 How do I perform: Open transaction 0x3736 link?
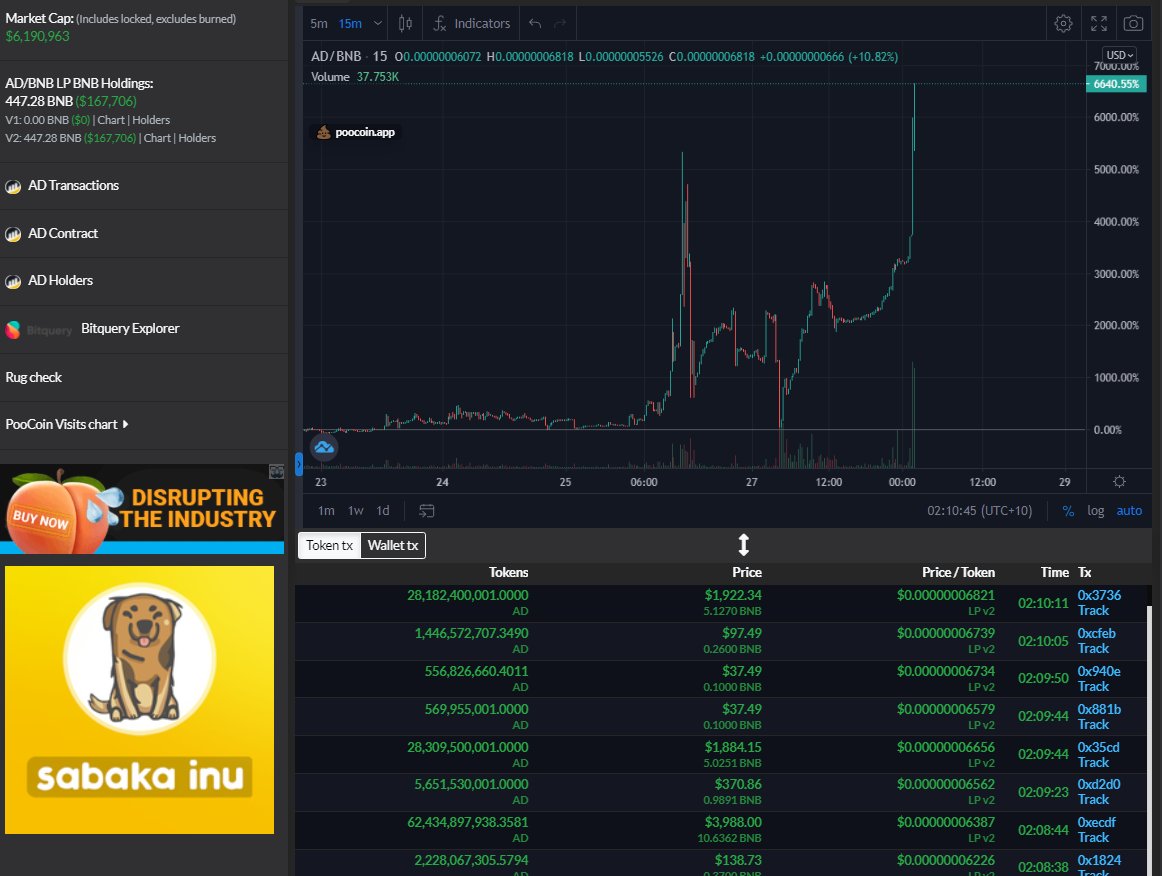point(1099,595)
